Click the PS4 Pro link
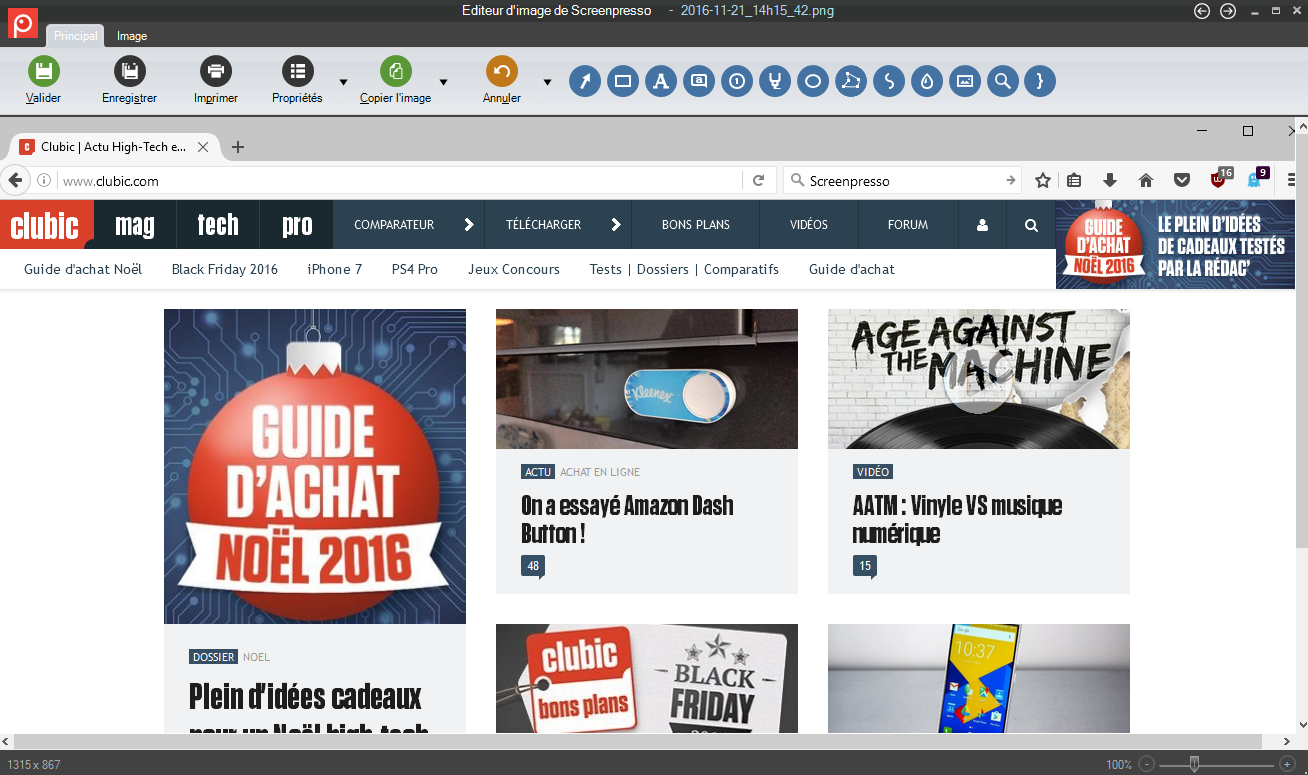The image size is (1308, 775). 415,269
